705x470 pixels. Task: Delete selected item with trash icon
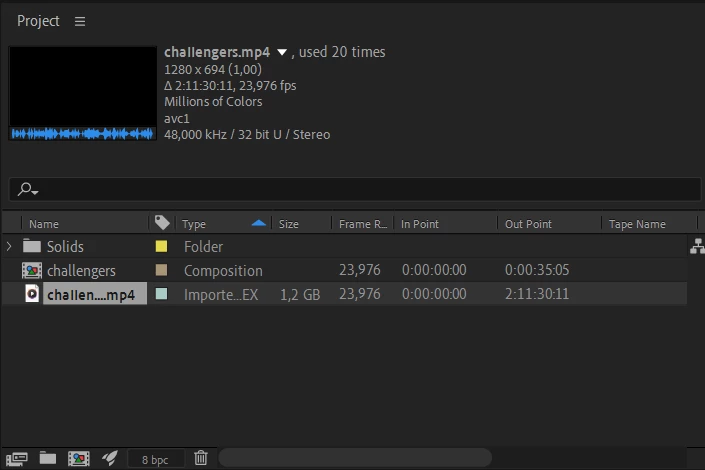(201, 458)
